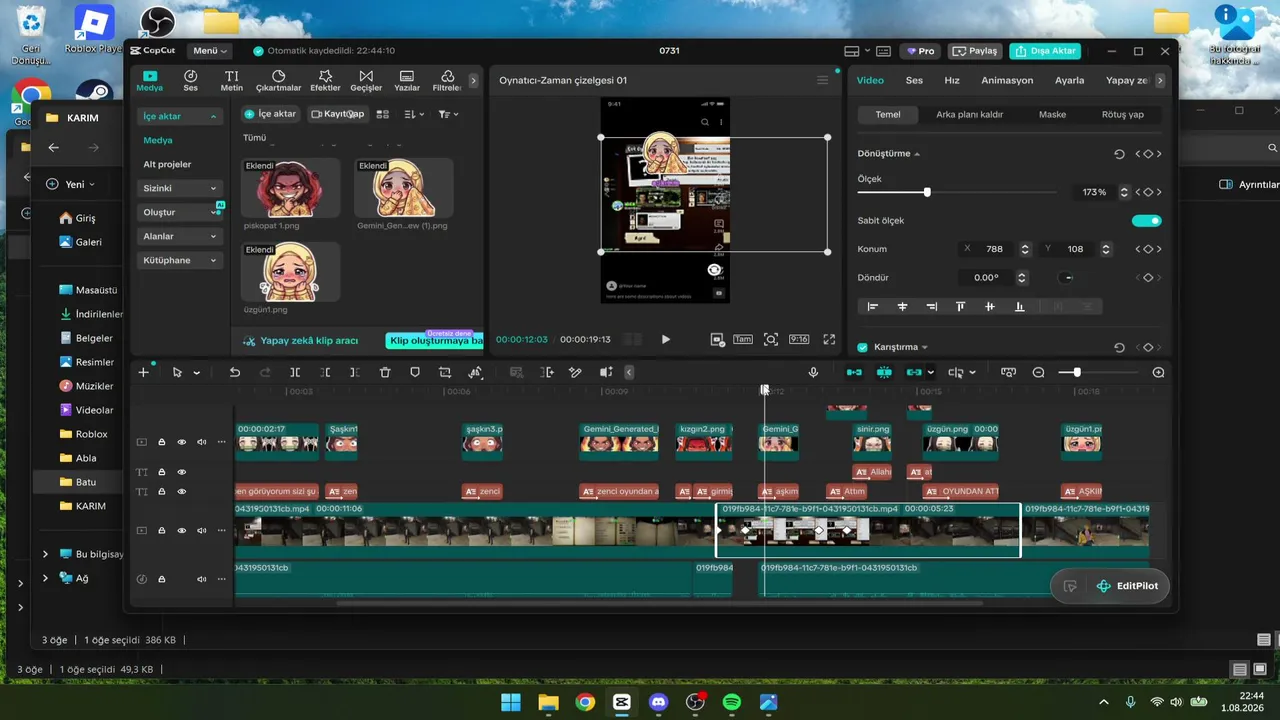
Task: Click the Pro upgrade button
Action: pyautogui.click(x=920, y=51)
